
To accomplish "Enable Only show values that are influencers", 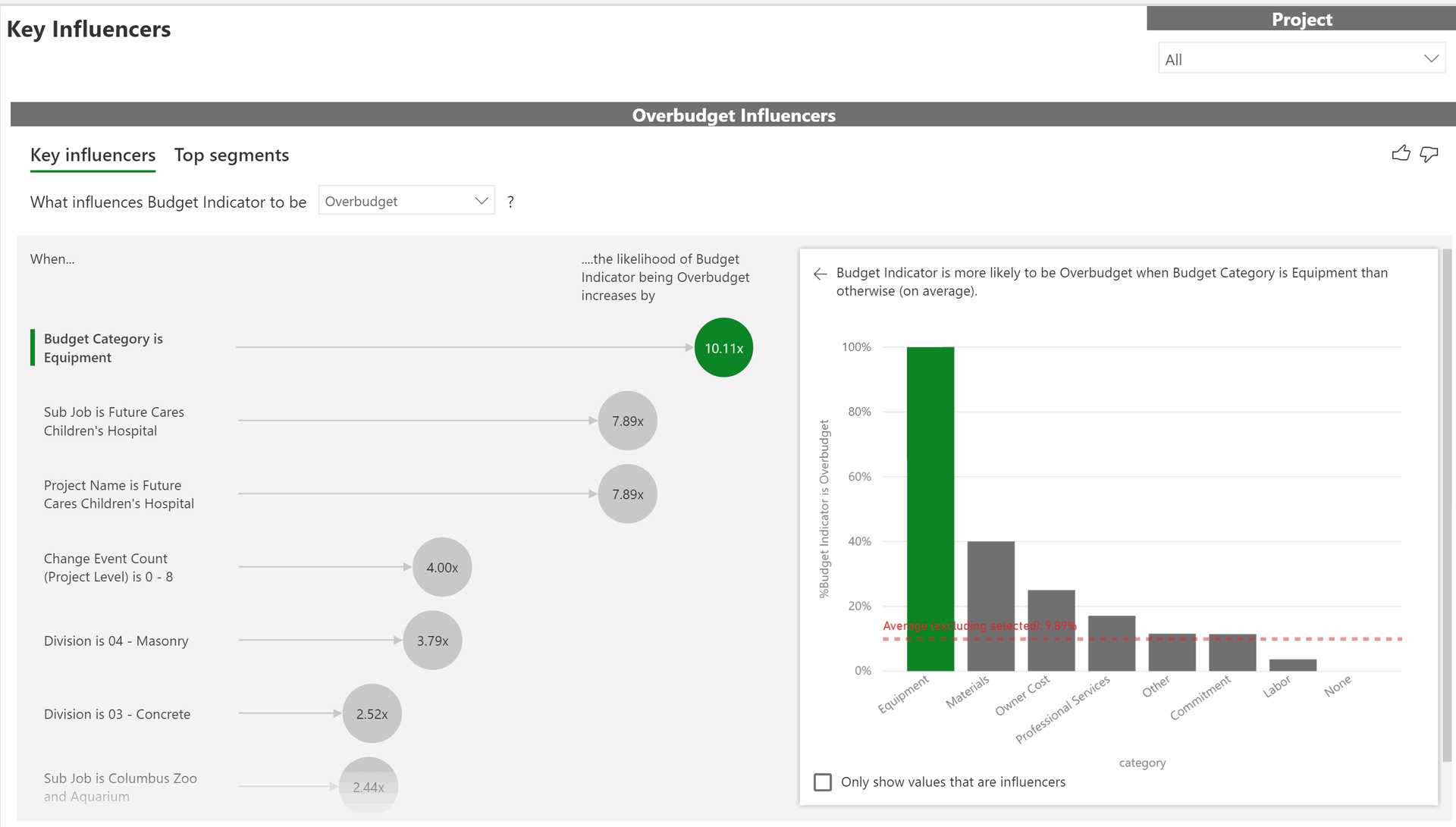I will (823, 782).
